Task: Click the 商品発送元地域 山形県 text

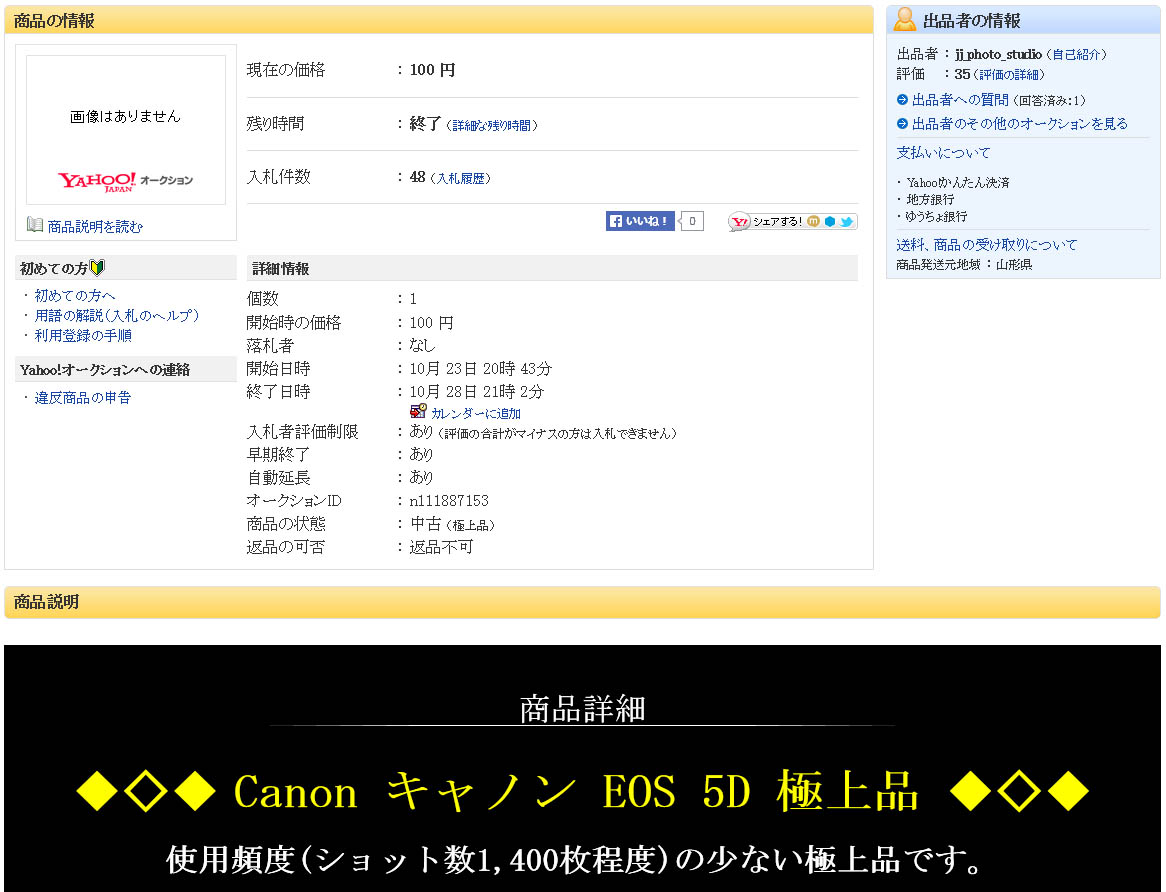Action: click(x=964, y=265)
